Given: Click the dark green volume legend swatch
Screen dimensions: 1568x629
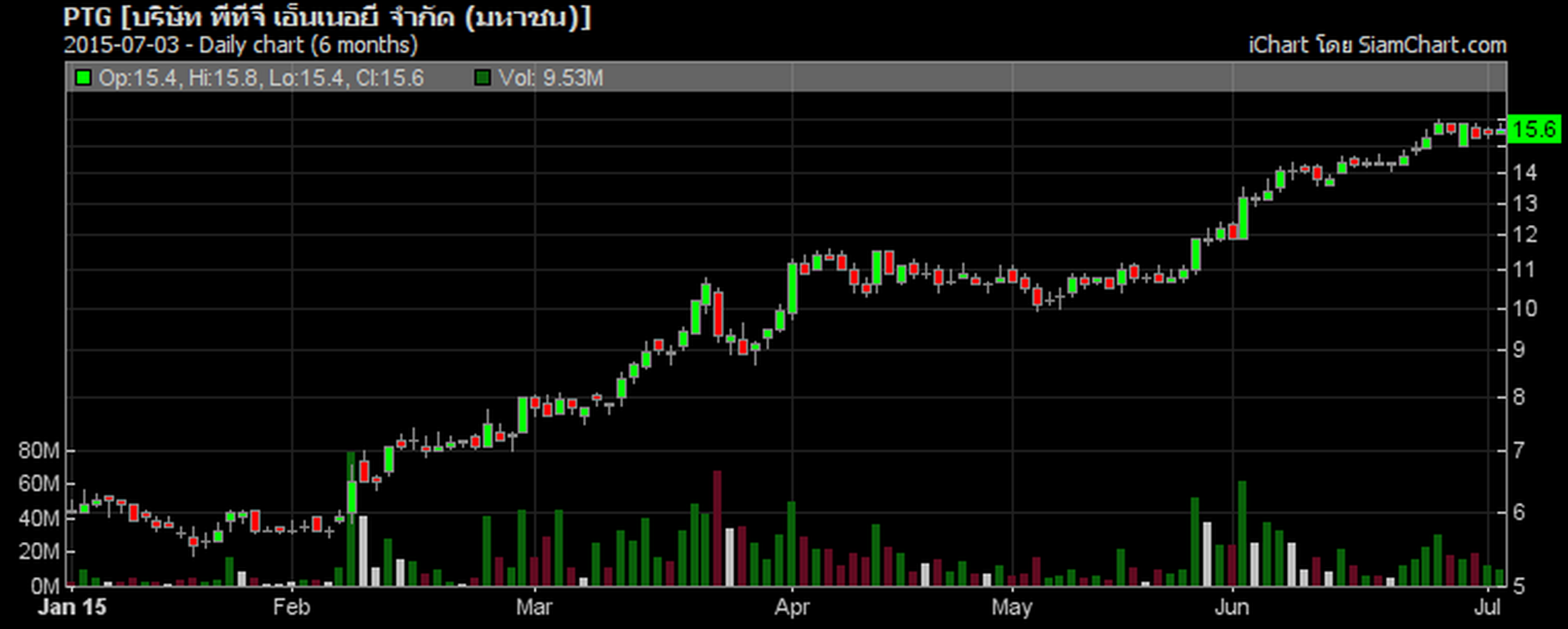Looking at the screenshot, I should 483,78.
